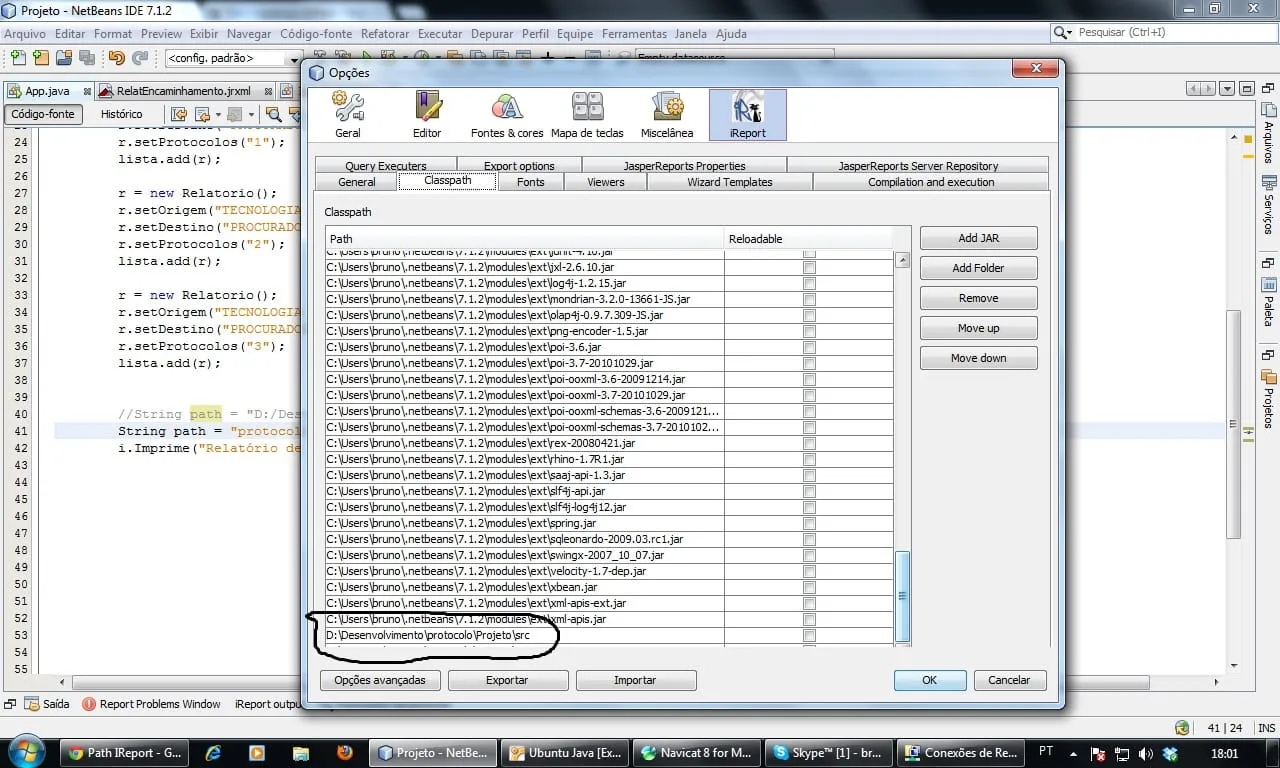Viewport: 1280px width, 768px height.
Task: Switch to RelatEncaminhamento.jrxml editor tab
Action: coord(184,91)
